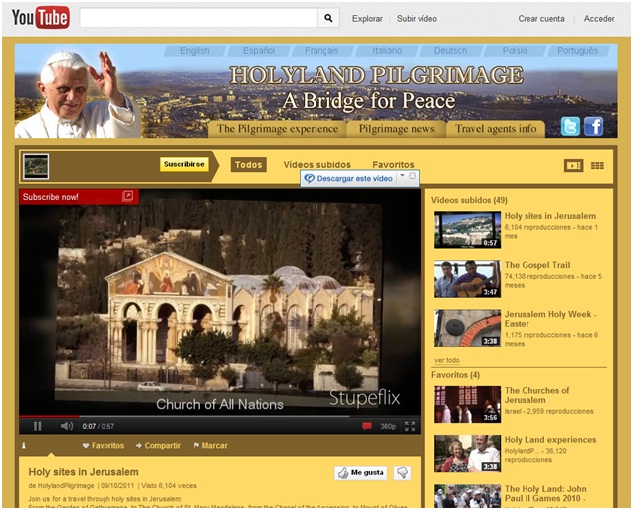636x510 pixels.
Task: Click Compartir under the video
Action: coord(158,445)
